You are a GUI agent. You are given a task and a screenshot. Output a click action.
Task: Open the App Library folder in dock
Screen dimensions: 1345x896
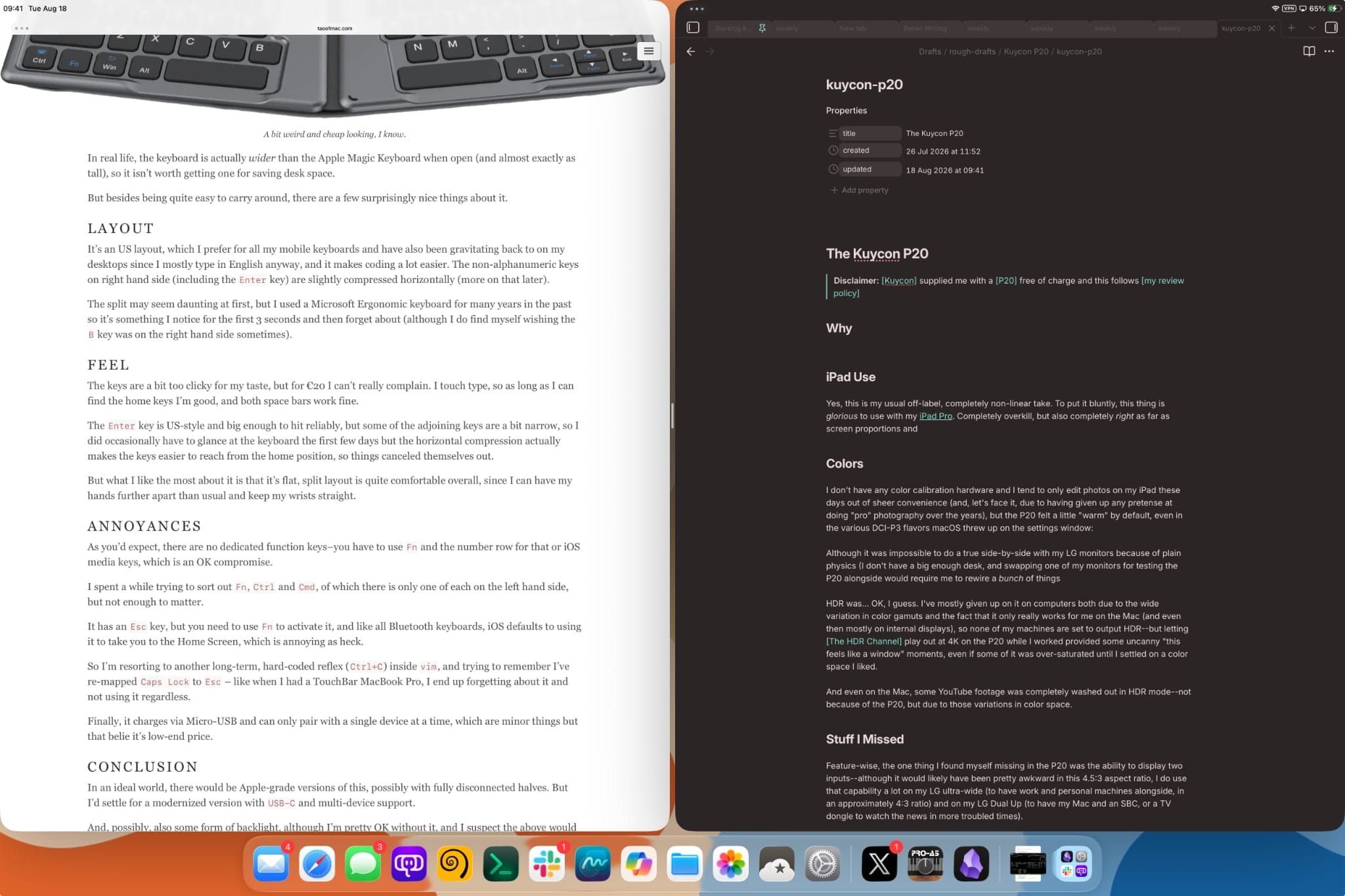[1074, 863]
